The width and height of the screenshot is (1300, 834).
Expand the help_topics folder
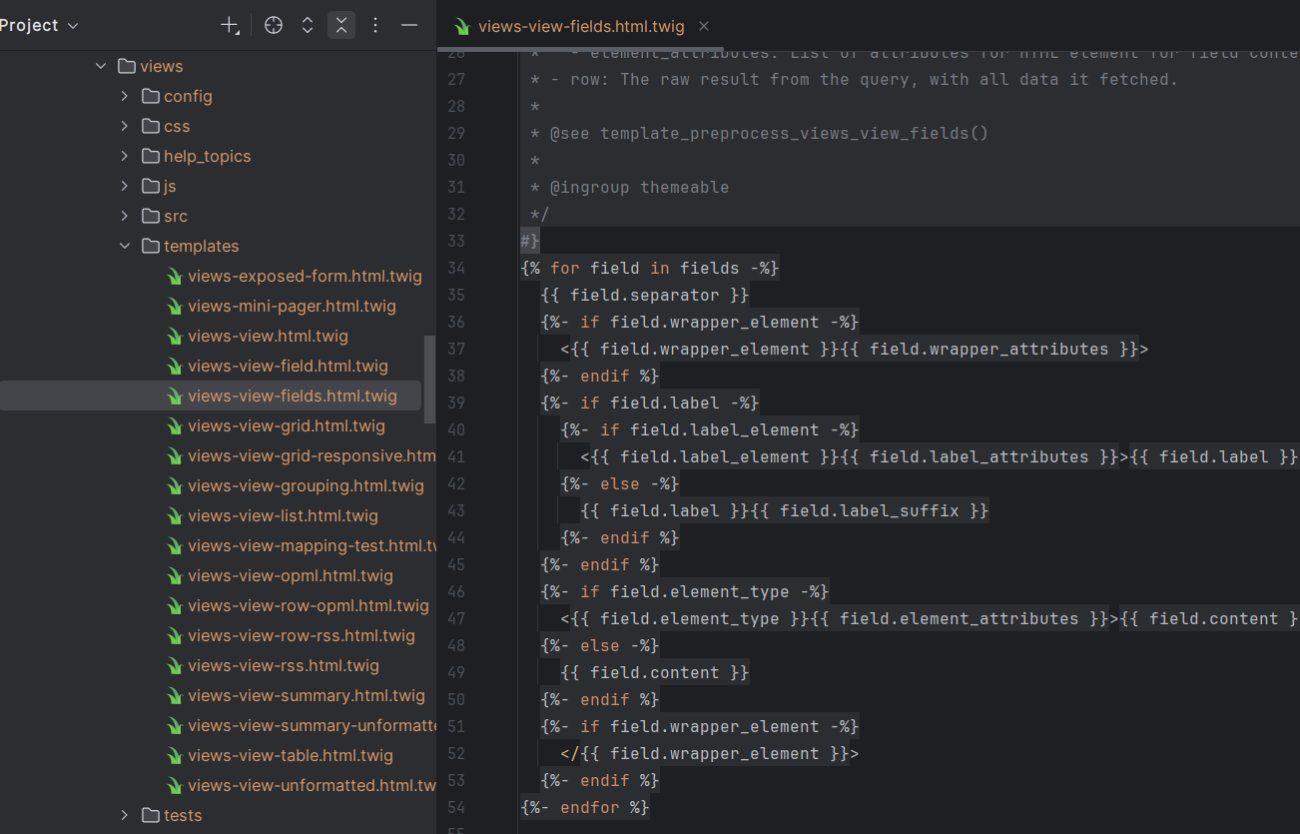[124, 156]
